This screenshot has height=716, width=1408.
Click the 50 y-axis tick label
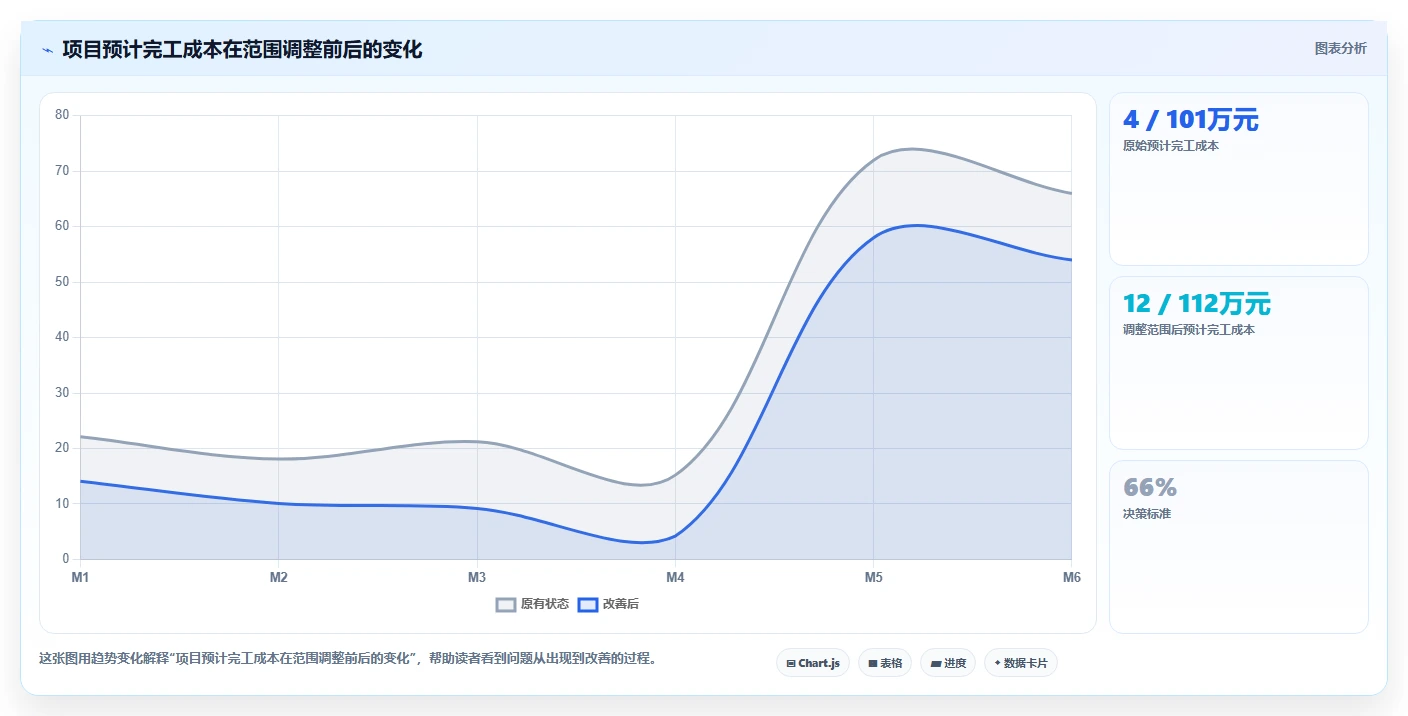coord(62,282)
